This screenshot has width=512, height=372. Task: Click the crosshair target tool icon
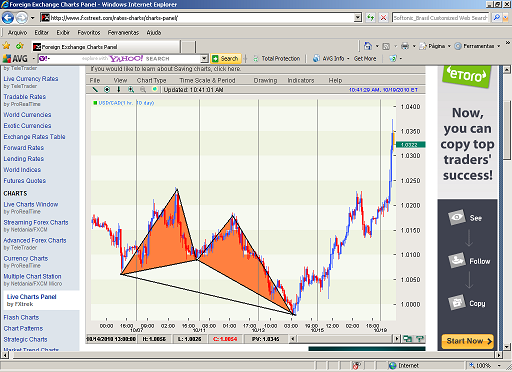click(107, 90)
